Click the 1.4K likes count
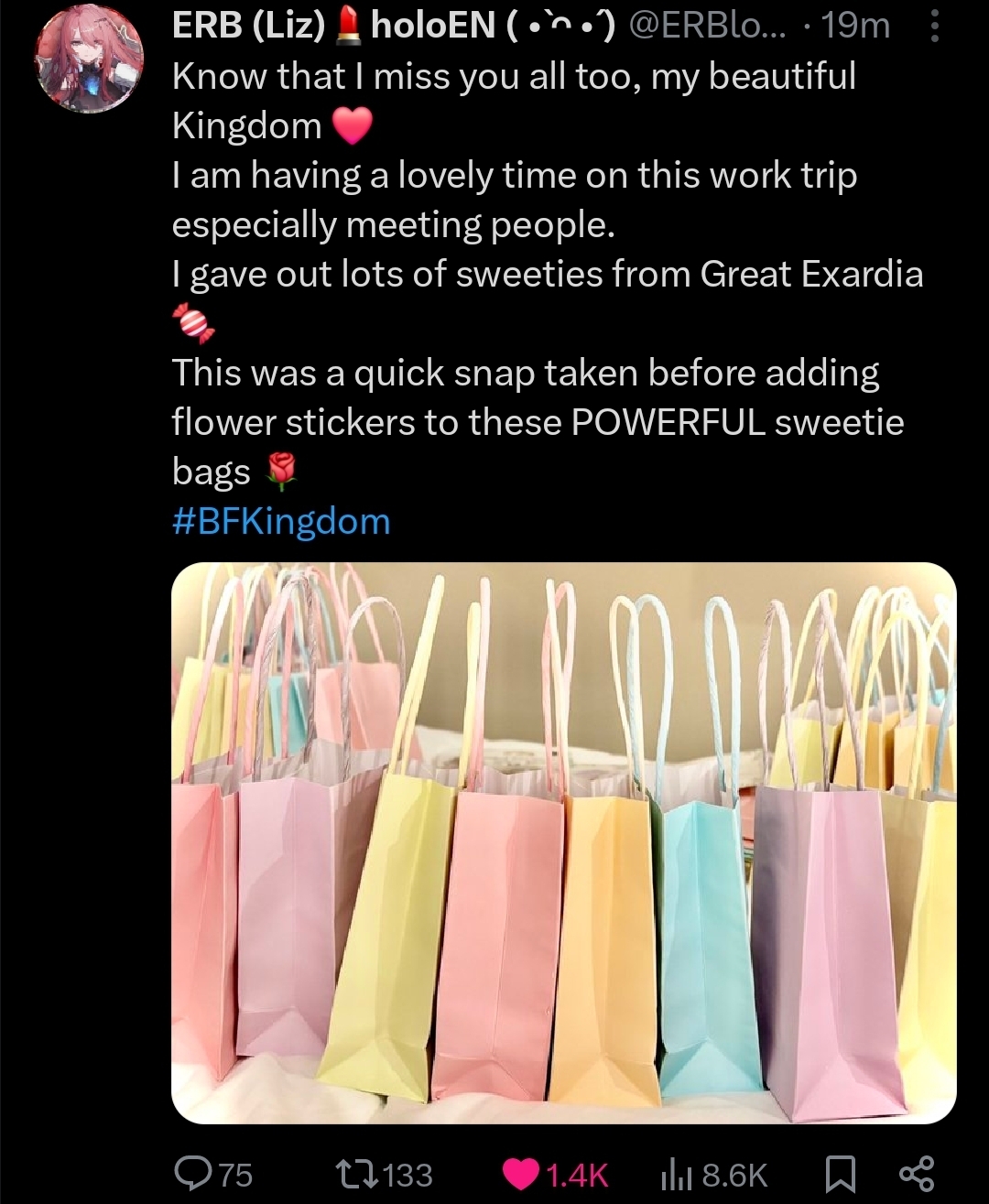The height and width of the screenshot is (1204, 989). coord(577,1175)
